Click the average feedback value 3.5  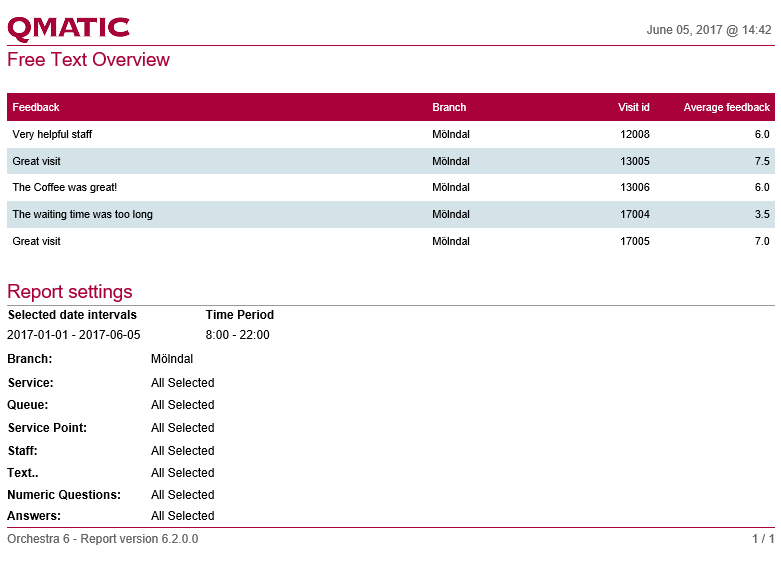761,214
